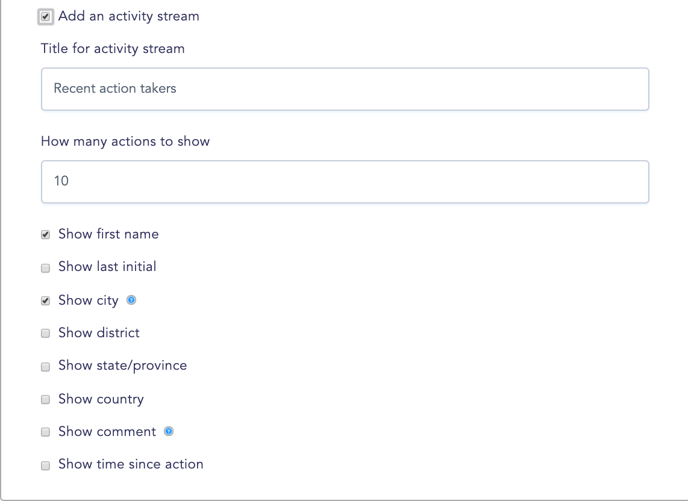Click the Show last initial label

coord(107,267)
